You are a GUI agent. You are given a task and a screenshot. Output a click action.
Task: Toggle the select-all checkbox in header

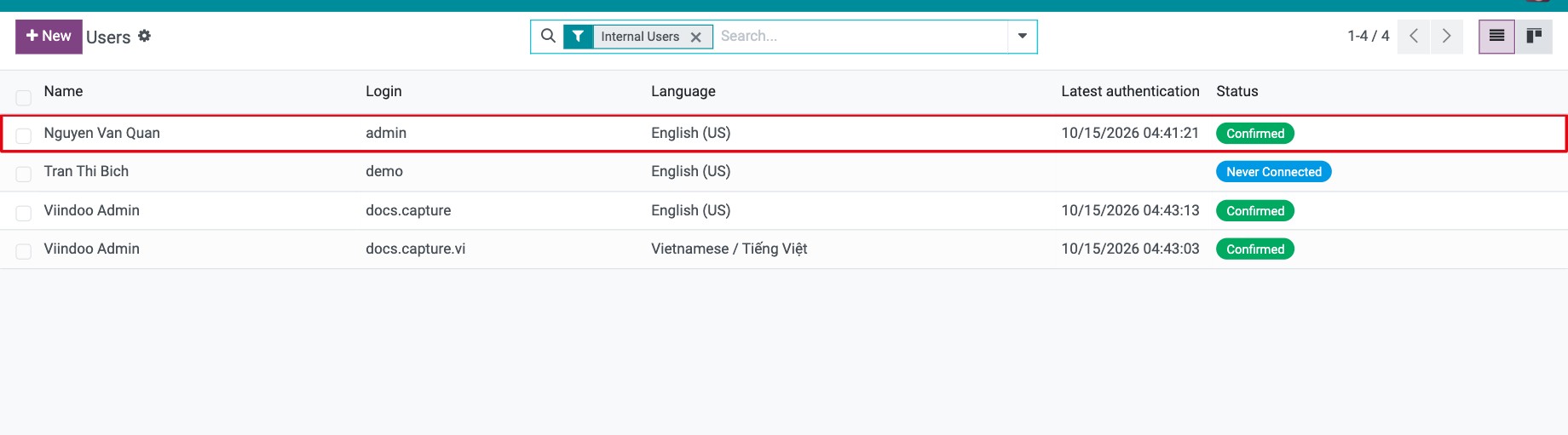pos(24,97)
